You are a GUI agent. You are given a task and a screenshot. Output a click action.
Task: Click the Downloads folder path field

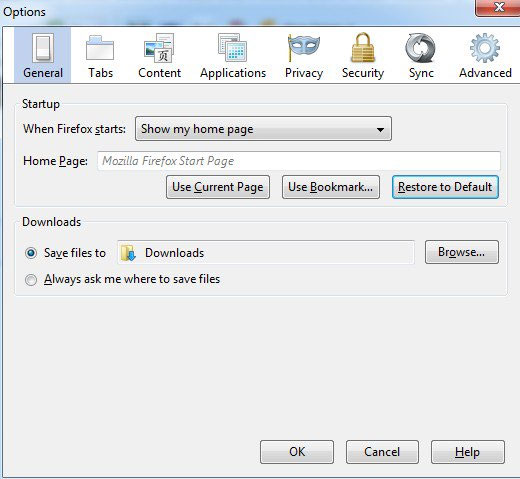[266, 253]
